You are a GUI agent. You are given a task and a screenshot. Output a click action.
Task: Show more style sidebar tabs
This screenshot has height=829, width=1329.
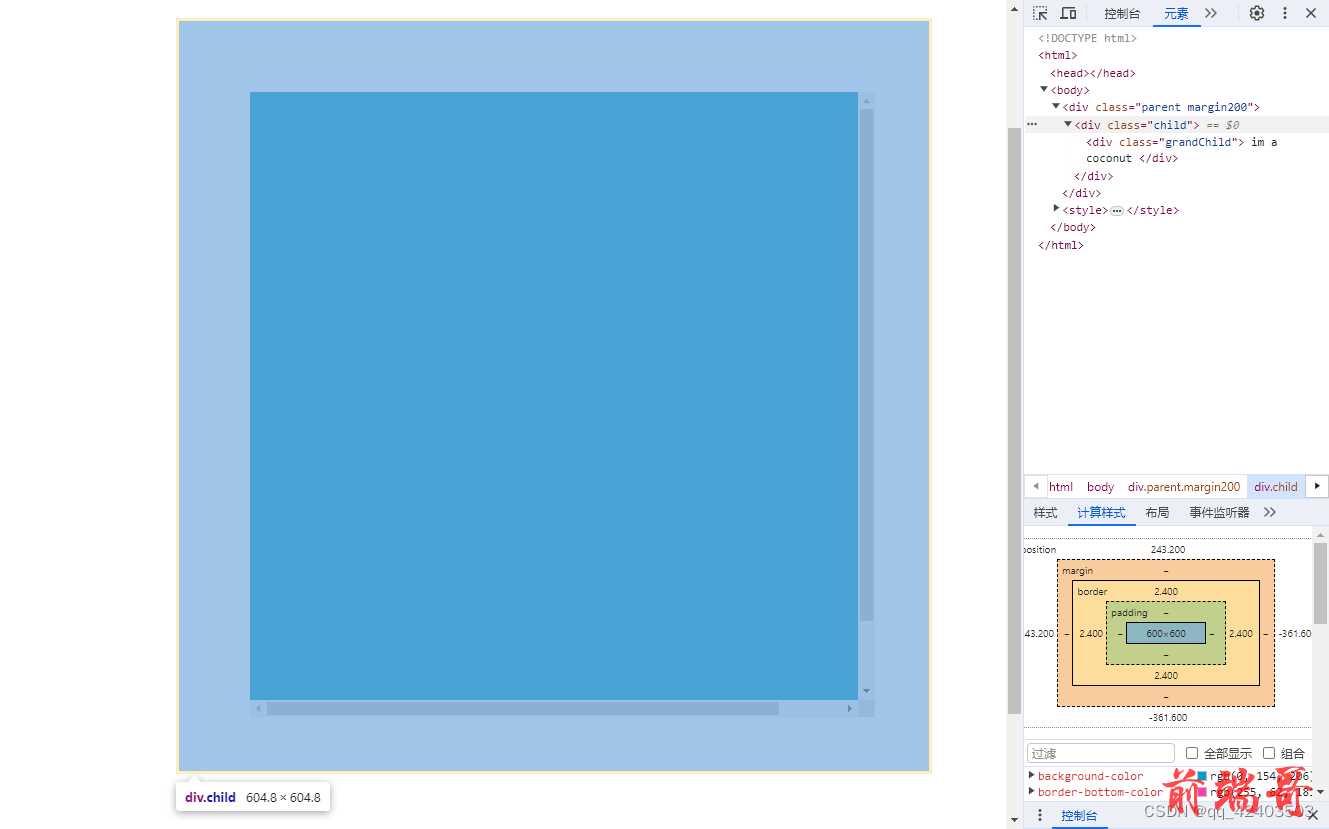1270,512
